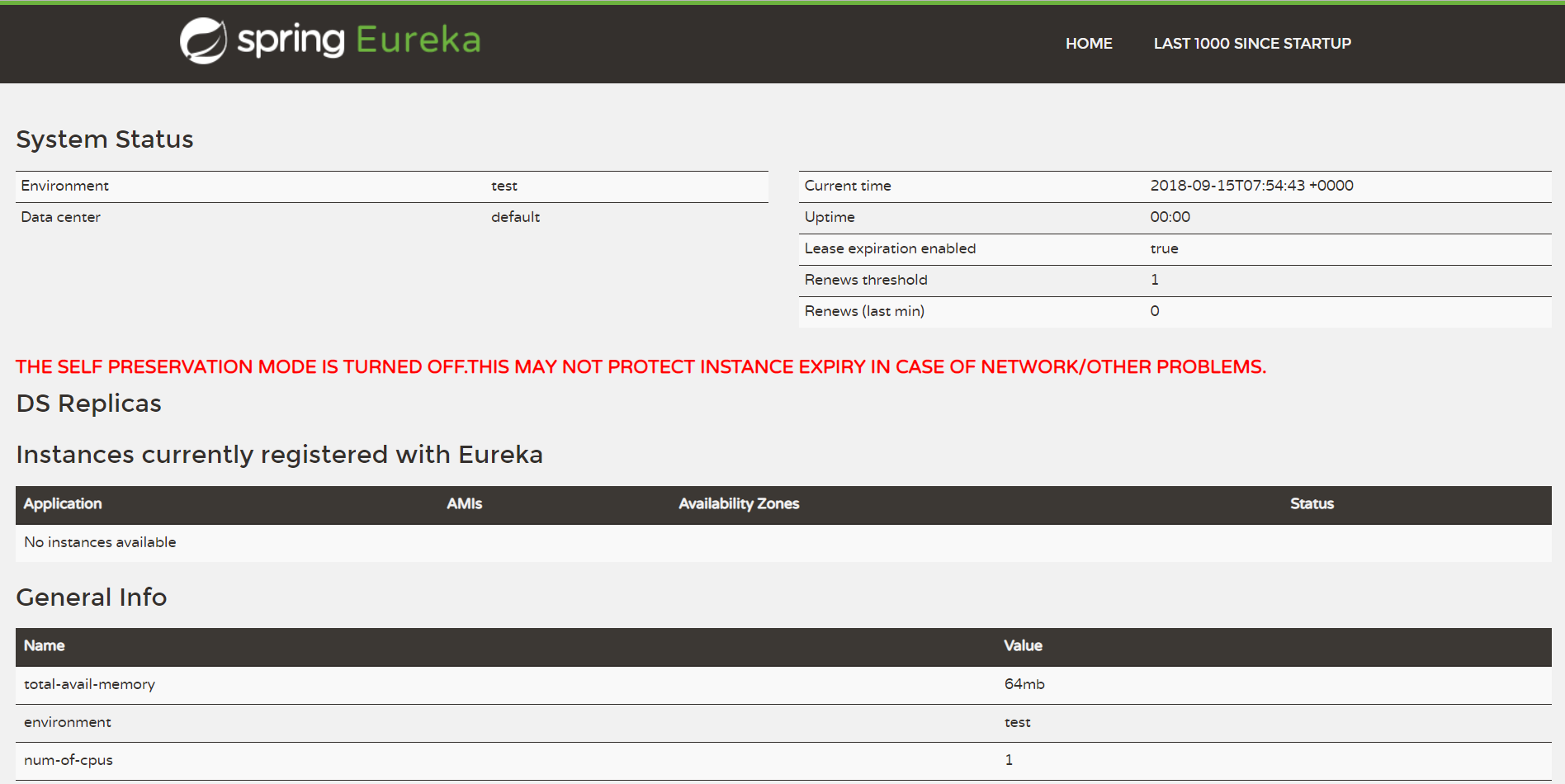Click the green Eureka brand text
Image resolution: width=1565 pixels, height=784 pixels.
pos(418,40)
